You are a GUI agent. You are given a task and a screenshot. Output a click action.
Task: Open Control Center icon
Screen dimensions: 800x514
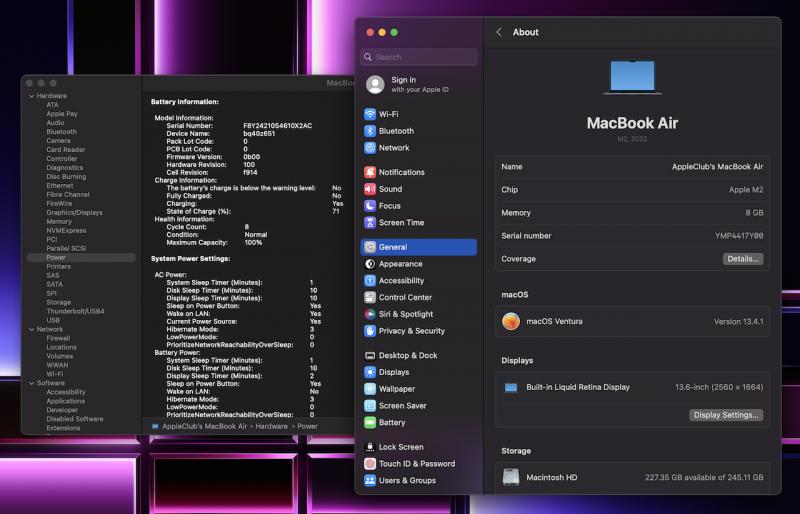point(370,298)
